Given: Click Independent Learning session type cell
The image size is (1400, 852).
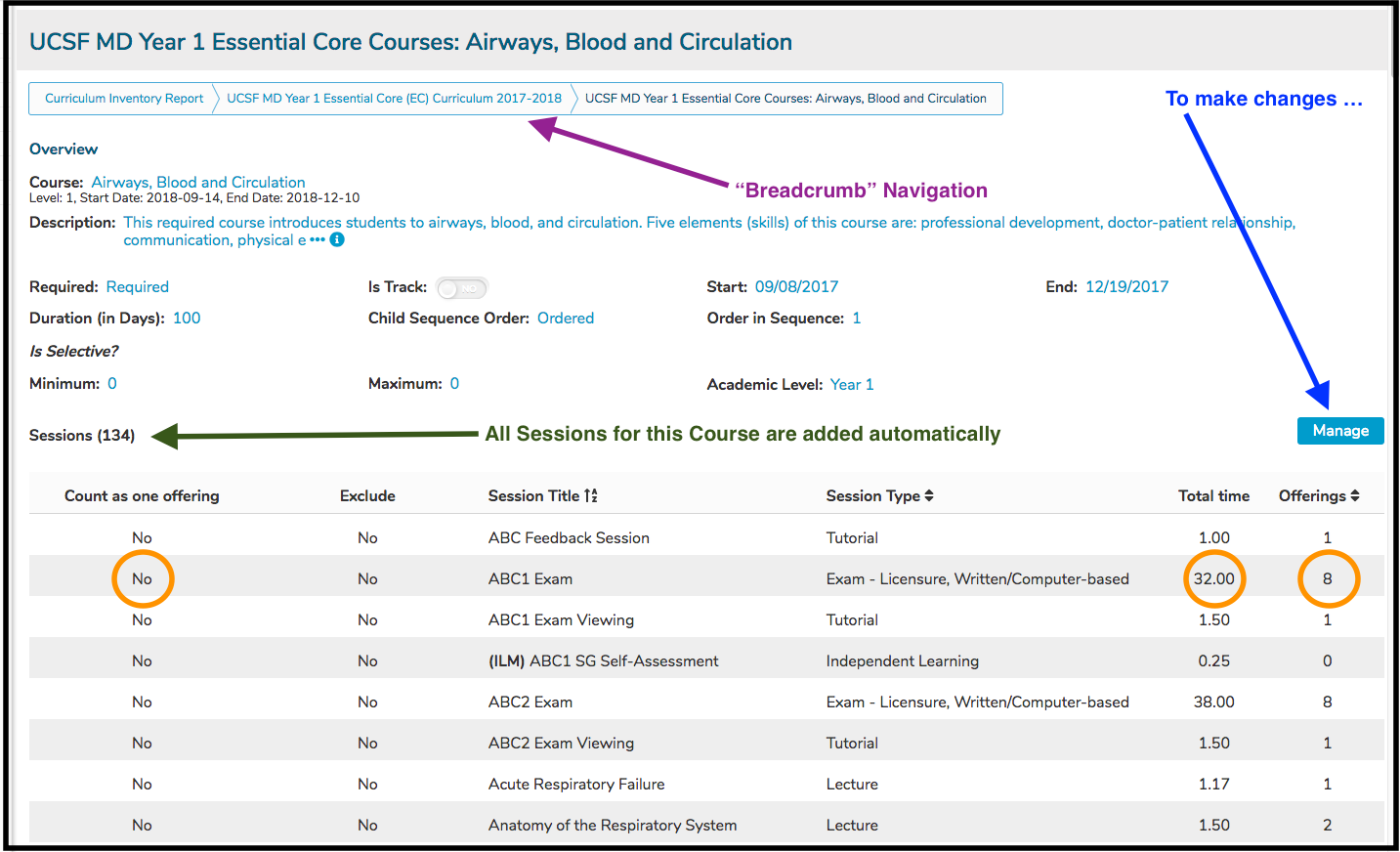Looking at the screenshot, I should coord(902,660).
